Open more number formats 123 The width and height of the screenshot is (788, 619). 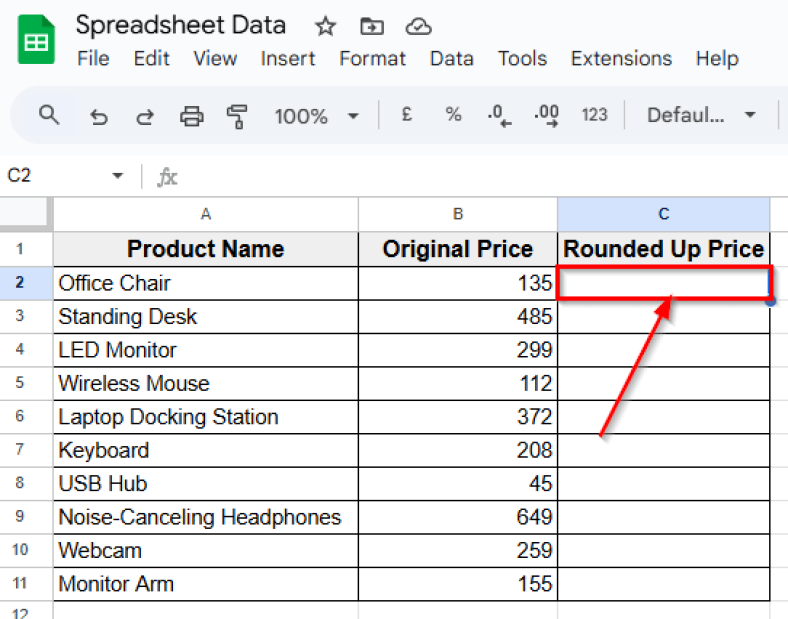click(x=595, y=115)
